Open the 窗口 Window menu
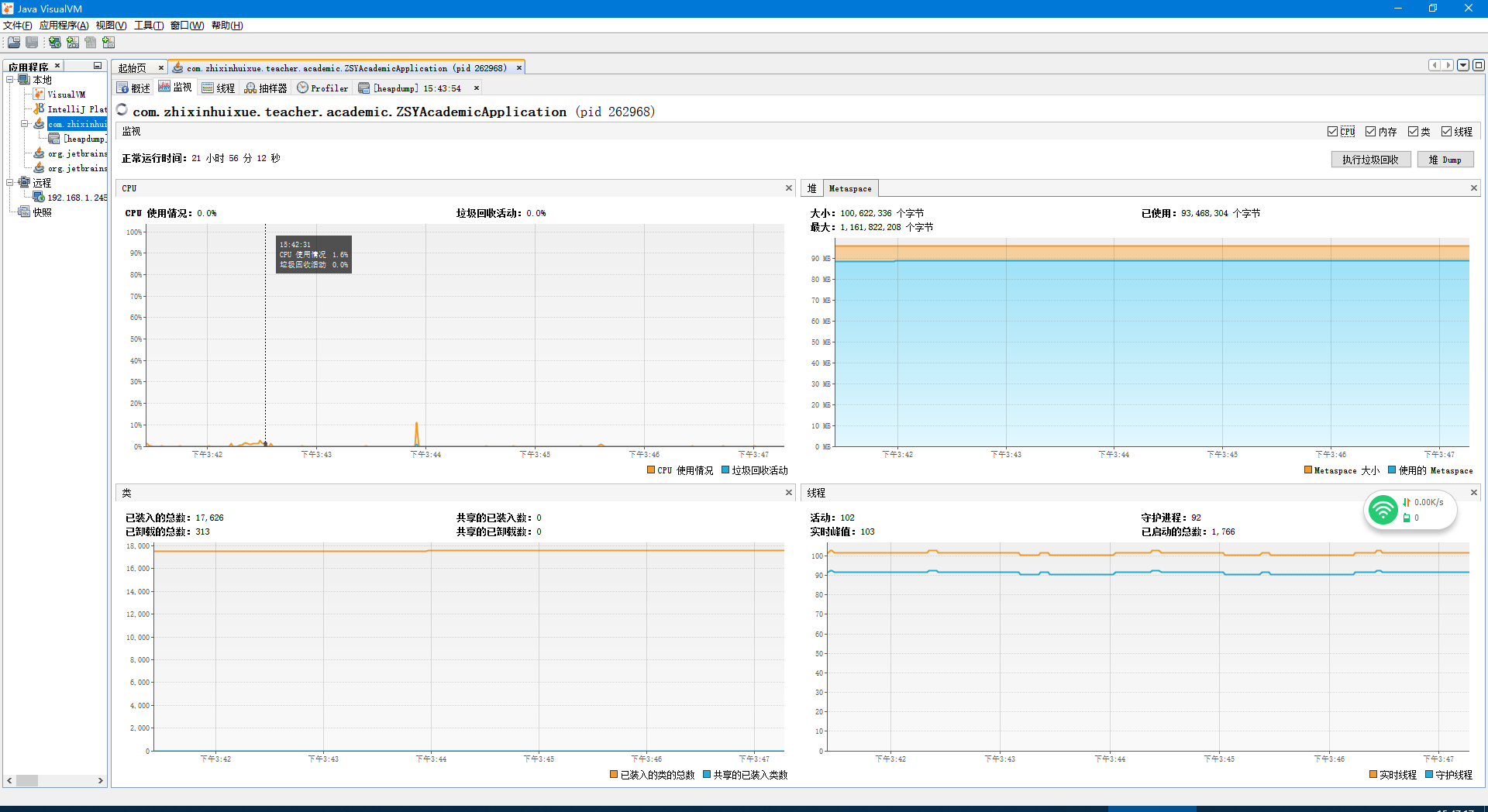This screenshot has width=1488, height=812. tap(188, 26)
